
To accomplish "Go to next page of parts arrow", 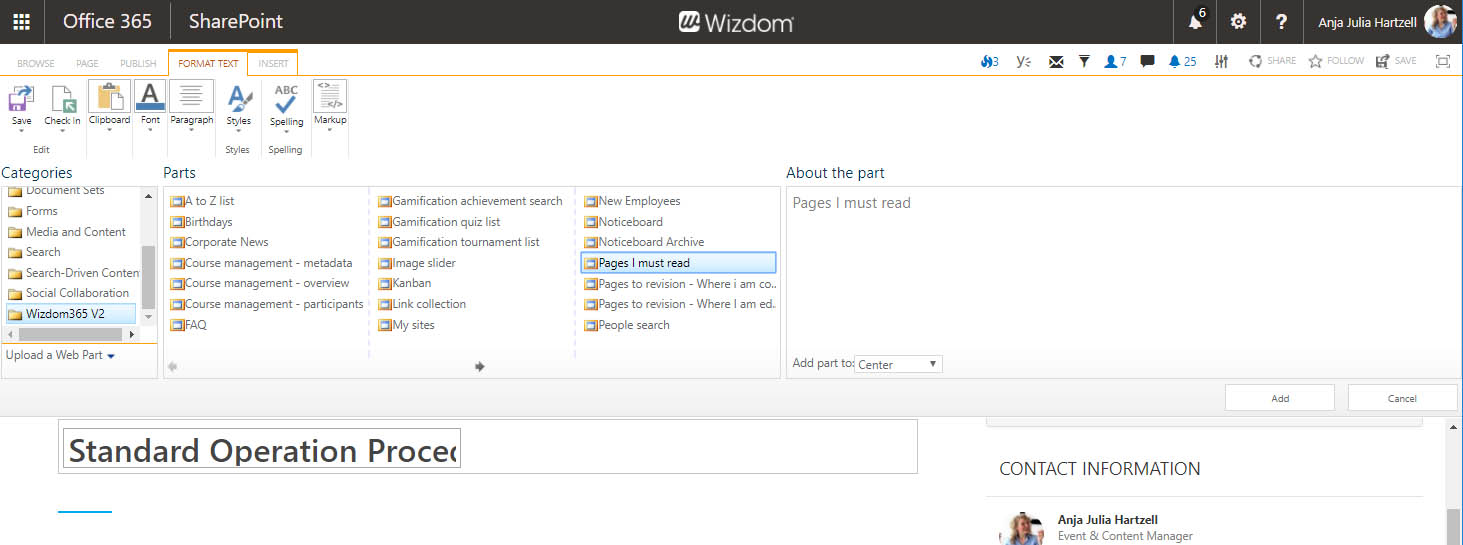I will coord(480,367).
